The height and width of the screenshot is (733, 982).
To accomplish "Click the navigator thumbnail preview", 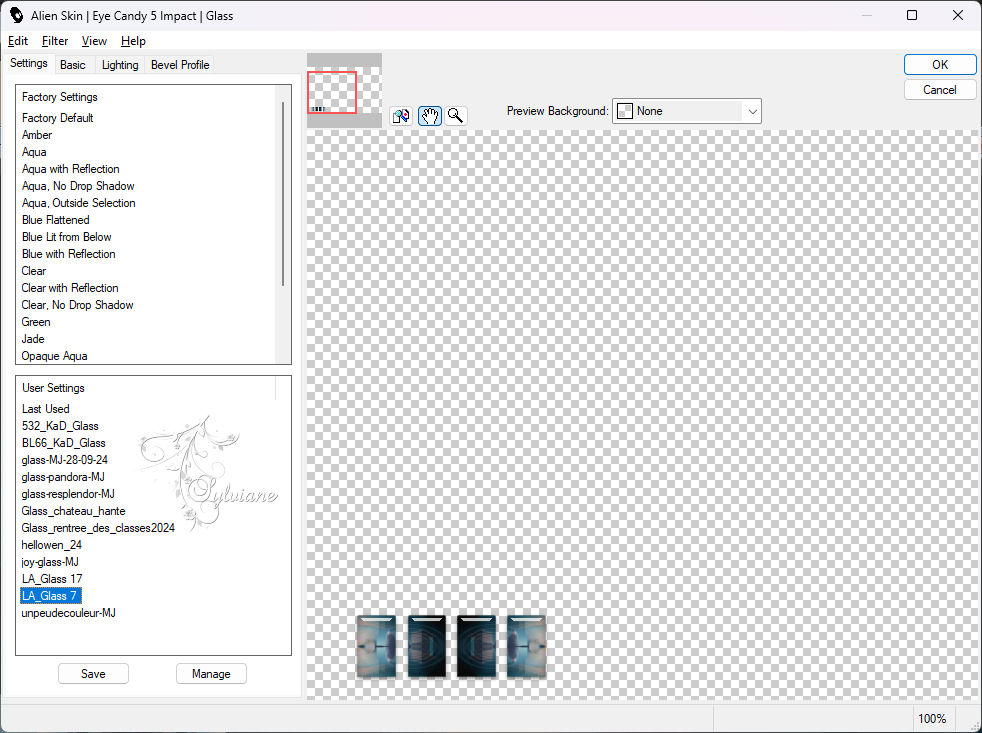I will [x=344, y=90].
